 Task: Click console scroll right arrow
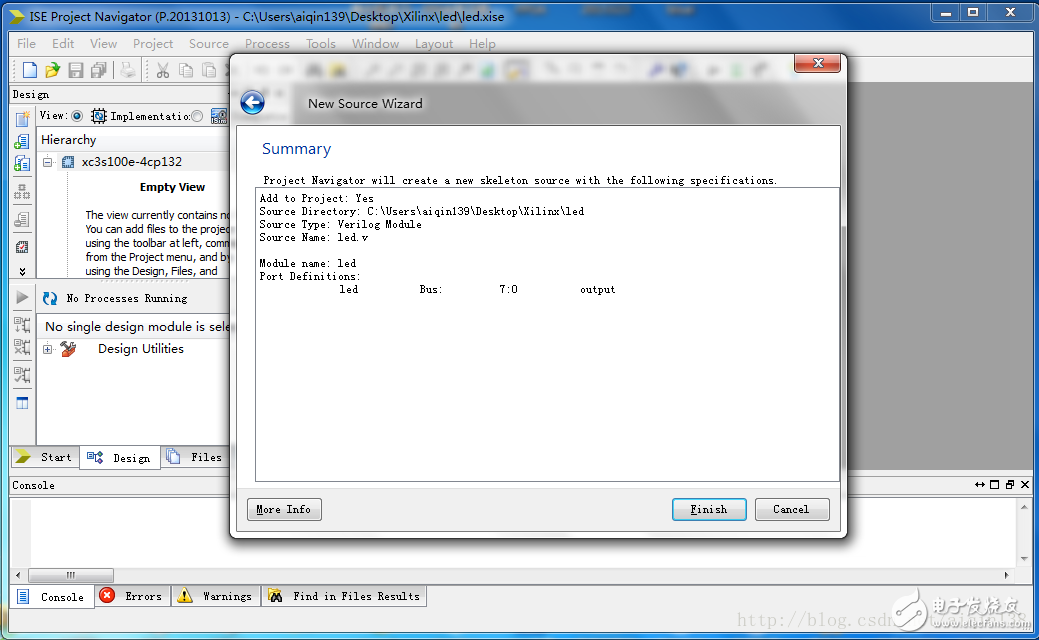coord(1007,575)
